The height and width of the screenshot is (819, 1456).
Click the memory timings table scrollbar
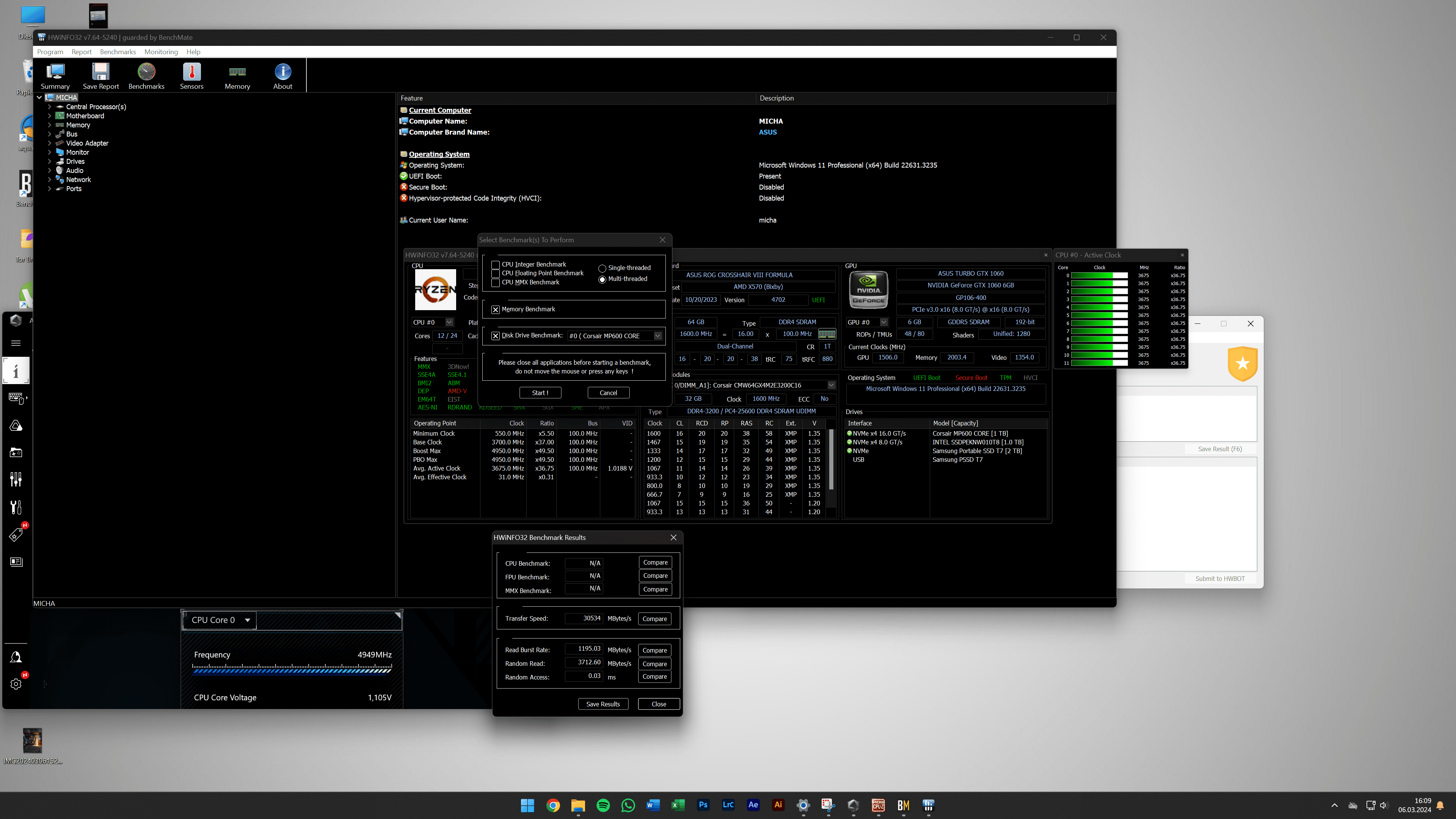(831, 459)
